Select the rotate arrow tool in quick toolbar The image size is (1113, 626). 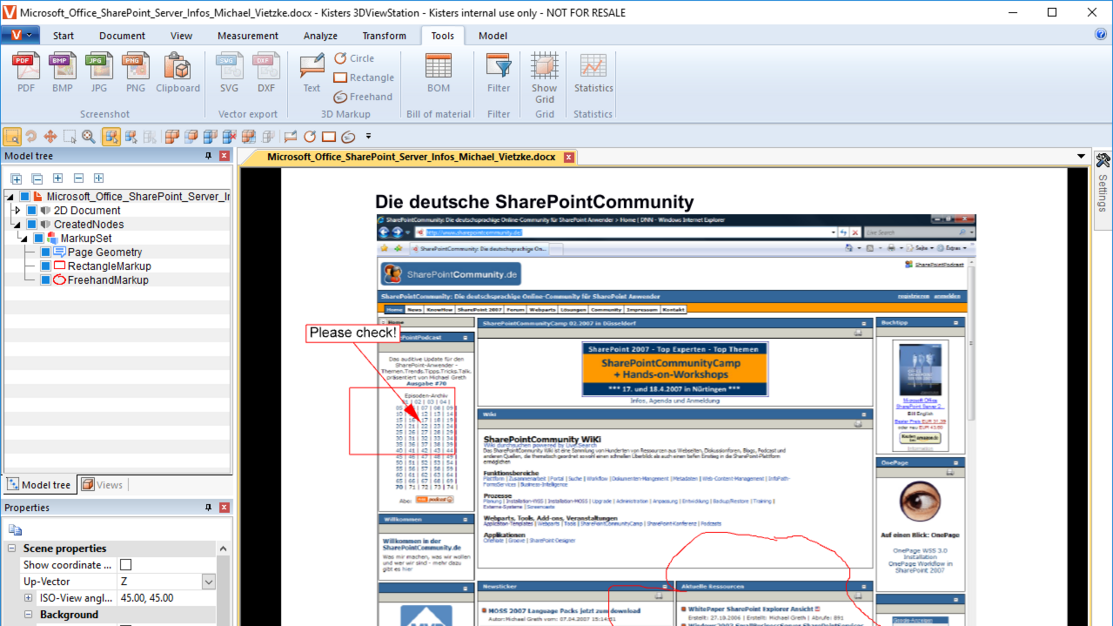pos(31,136)
